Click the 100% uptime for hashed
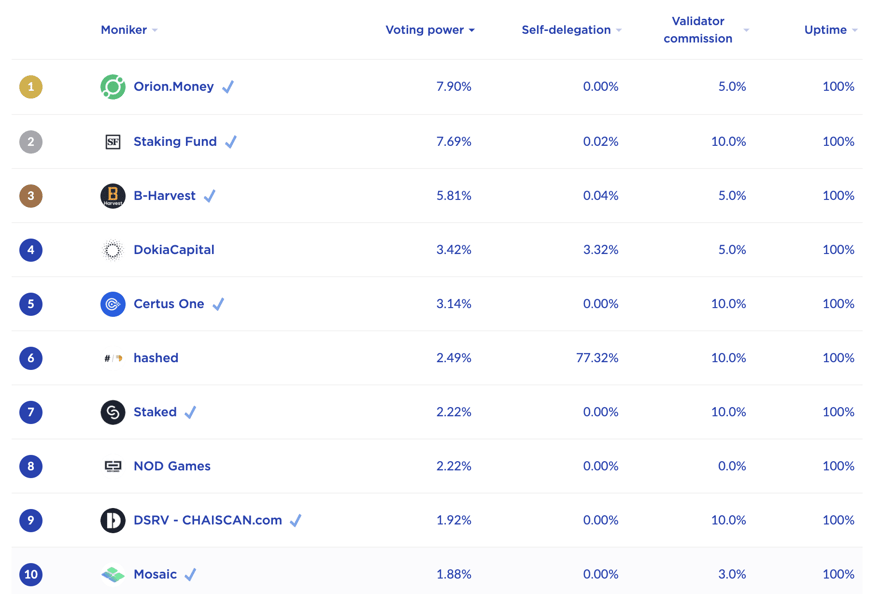The width and height of the screenshot is (880, 594). pyautogui.click(x=838, y=358)
